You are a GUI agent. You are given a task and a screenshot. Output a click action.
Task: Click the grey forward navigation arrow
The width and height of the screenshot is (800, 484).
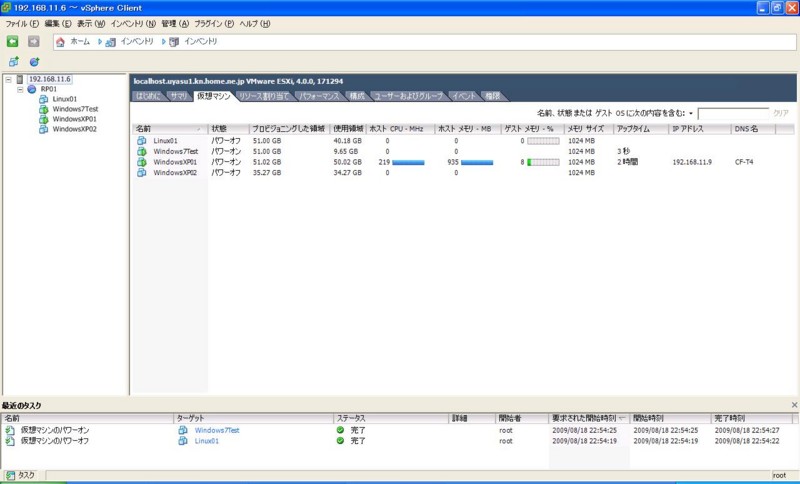pyautogui.click(x=34, y=42)
